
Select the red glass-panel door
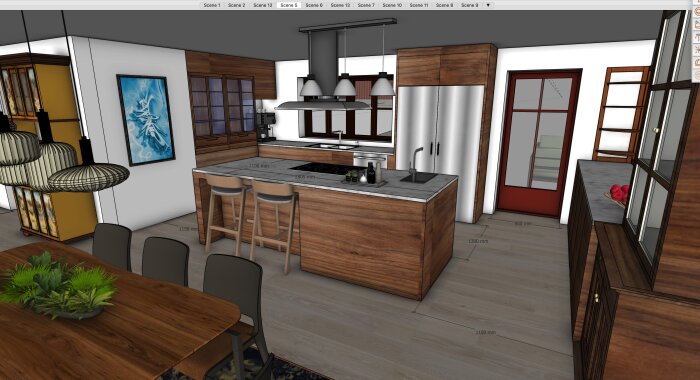[538, 143]
